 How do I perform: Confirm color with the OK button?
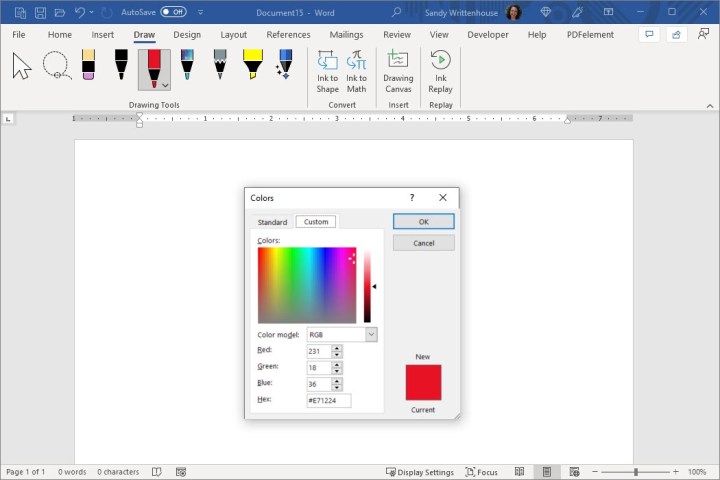tap(423, 222)
